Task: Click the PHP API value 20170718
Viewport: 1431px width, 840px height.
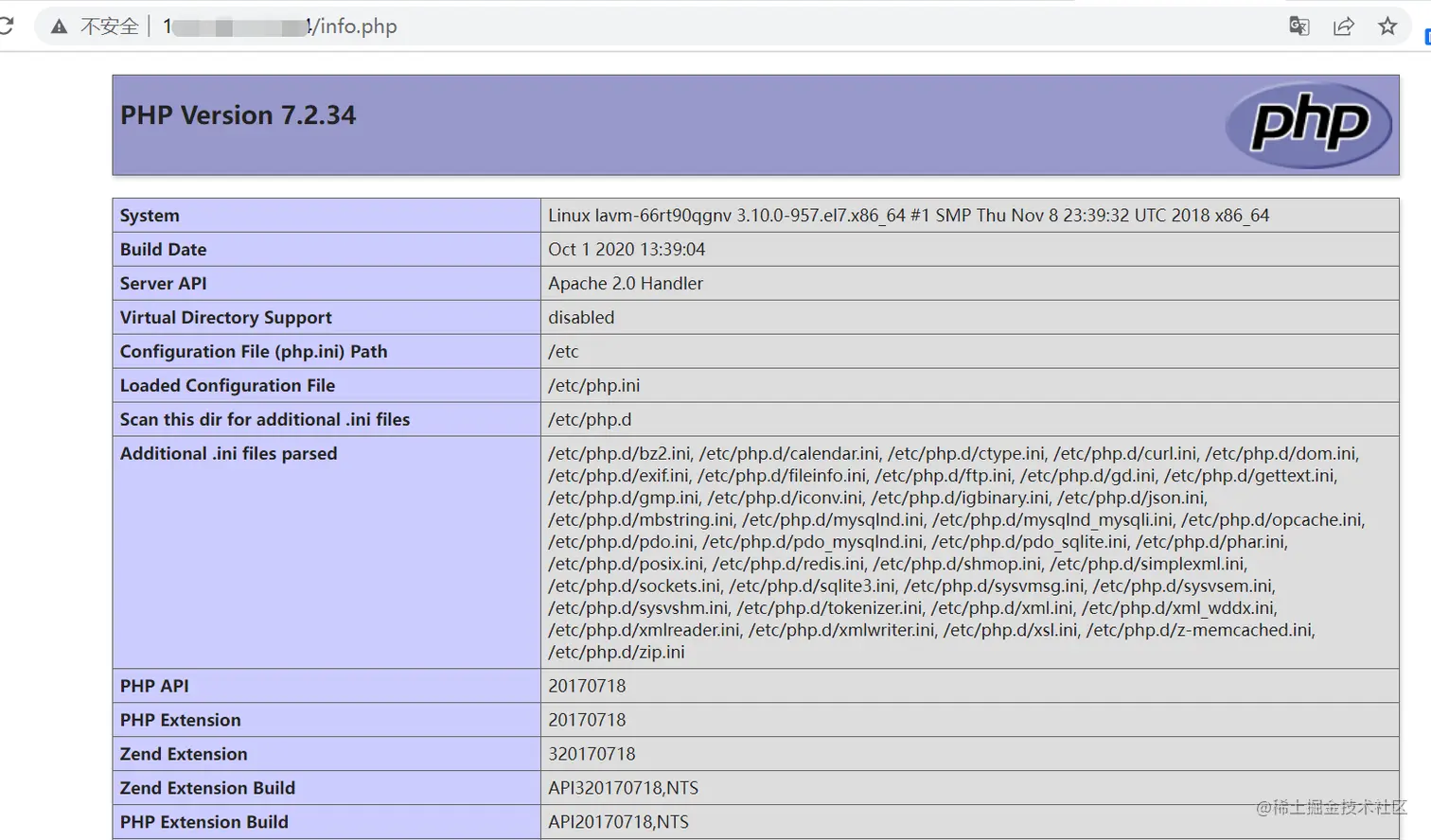Action: pyautogui.click(x=587, y=687)
